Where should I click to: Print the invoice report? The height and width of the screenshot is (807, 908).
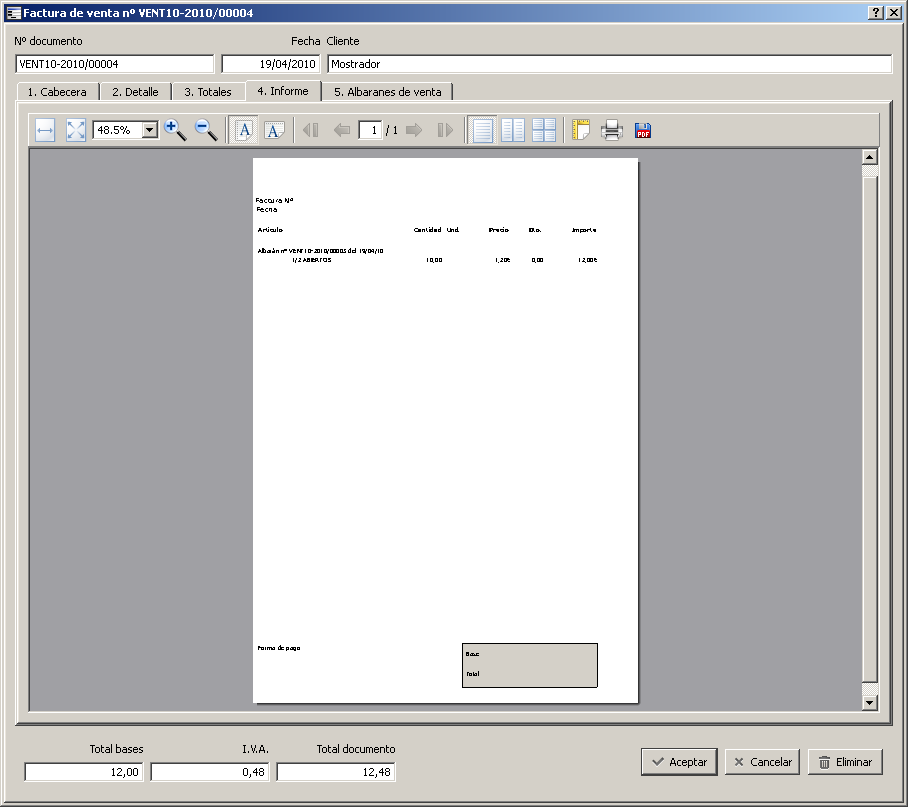(612, 130)
